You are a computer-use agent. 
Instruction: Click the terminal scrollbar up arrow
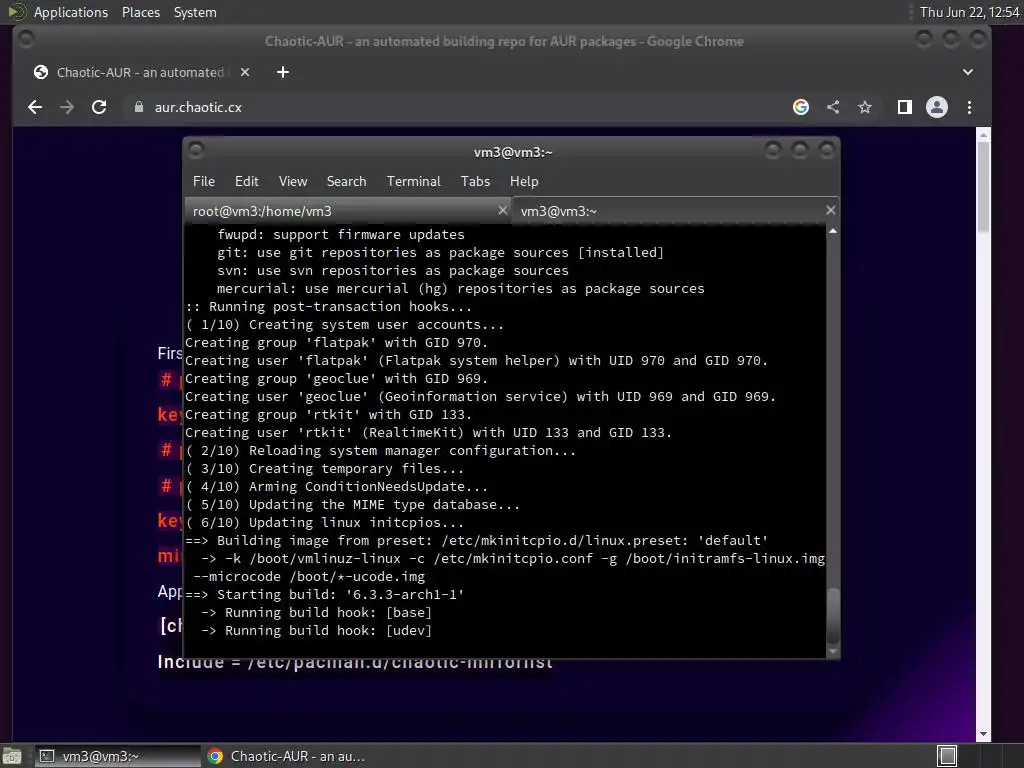click(833, 231)
